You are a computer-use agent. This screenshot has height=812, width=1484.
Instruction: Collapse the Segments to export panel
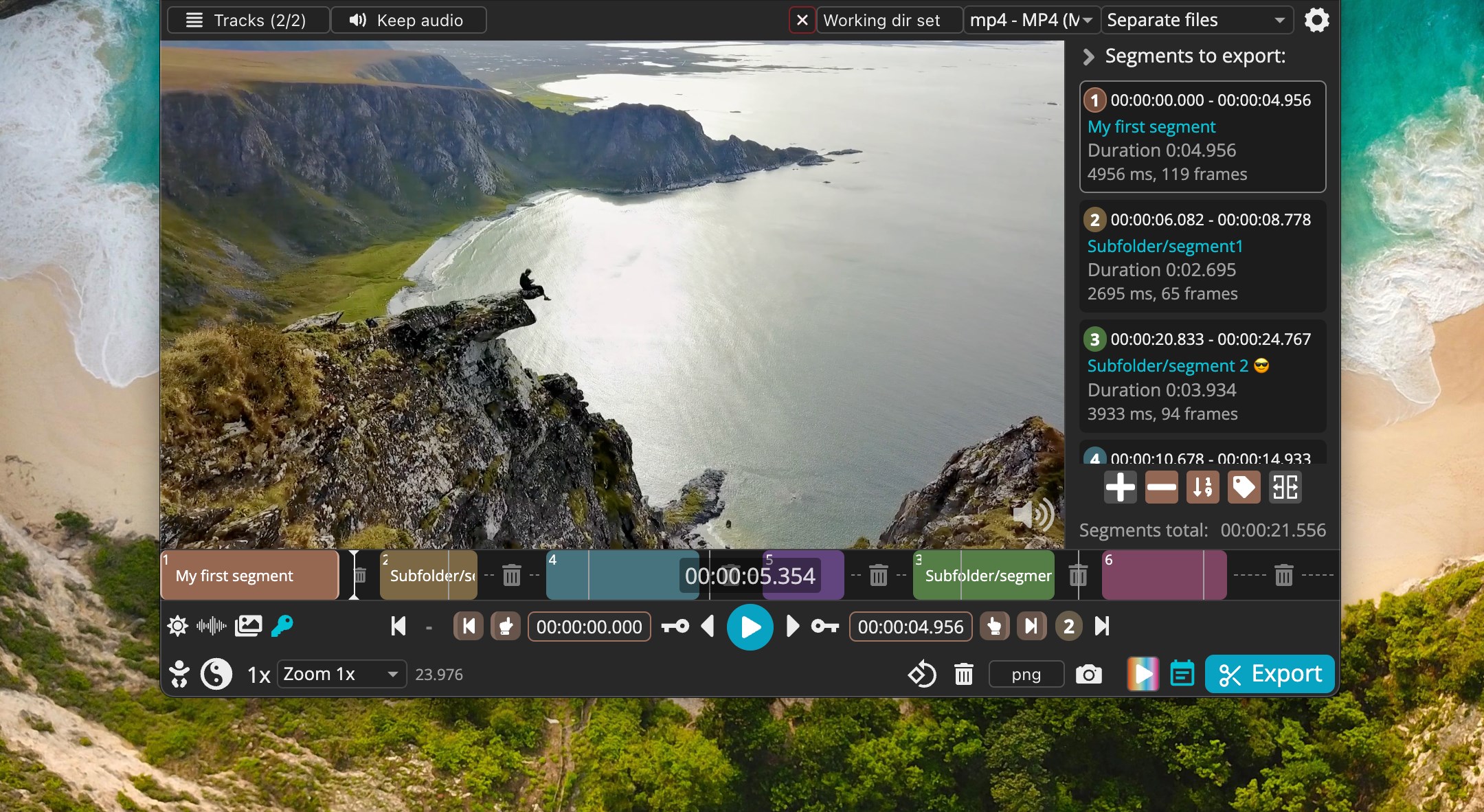tap(1088, 57)
